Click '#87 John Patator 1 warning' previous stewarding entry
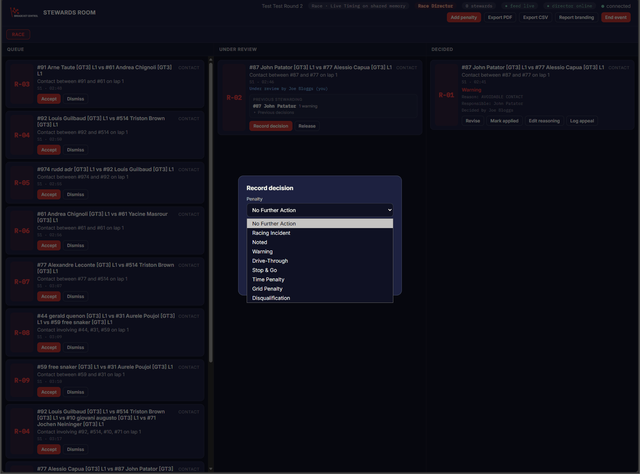 [285, 106]
